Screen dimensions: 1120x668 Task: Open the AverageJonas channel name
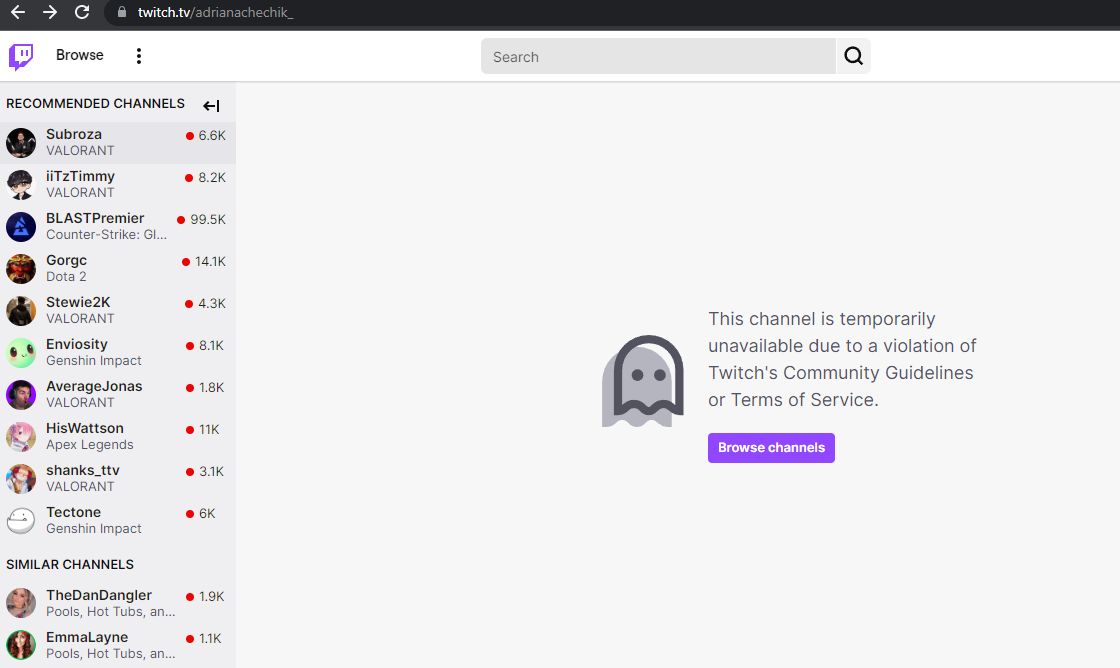[x=94, y=387]
